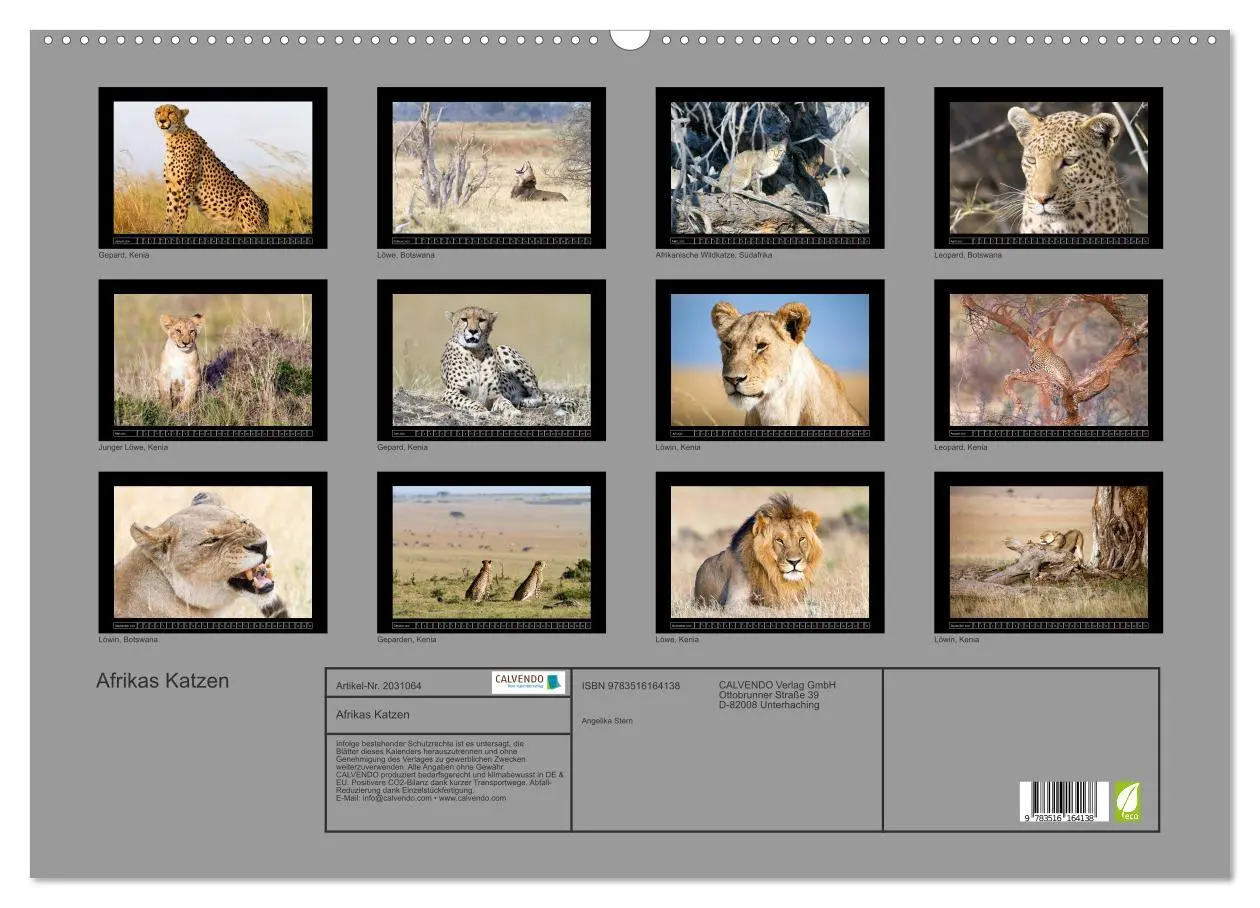Open the leopard close-up portrait photo
This screenshot has height=908, width=1260.
[x=1048, y=167]
